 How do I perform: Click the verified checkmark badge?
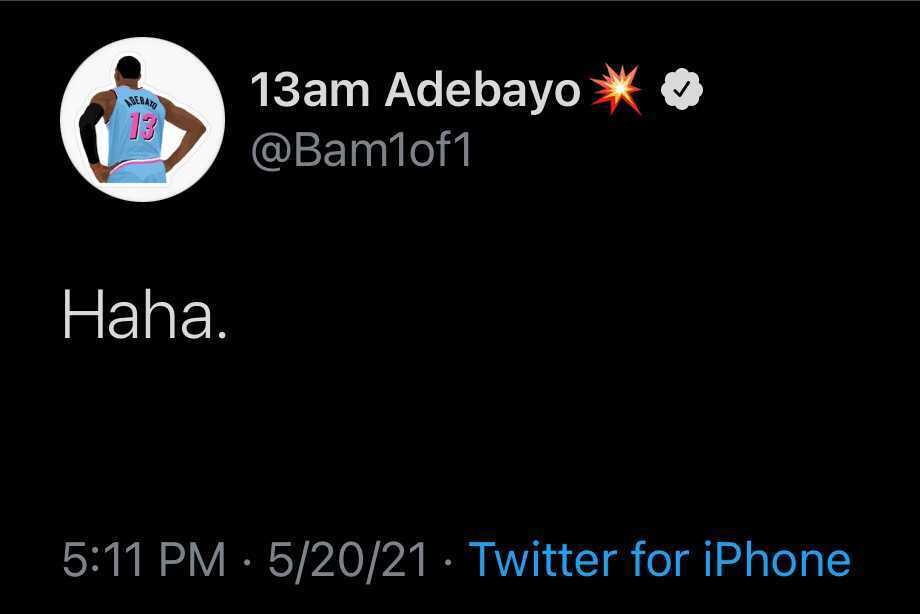(x=682, y=92)
